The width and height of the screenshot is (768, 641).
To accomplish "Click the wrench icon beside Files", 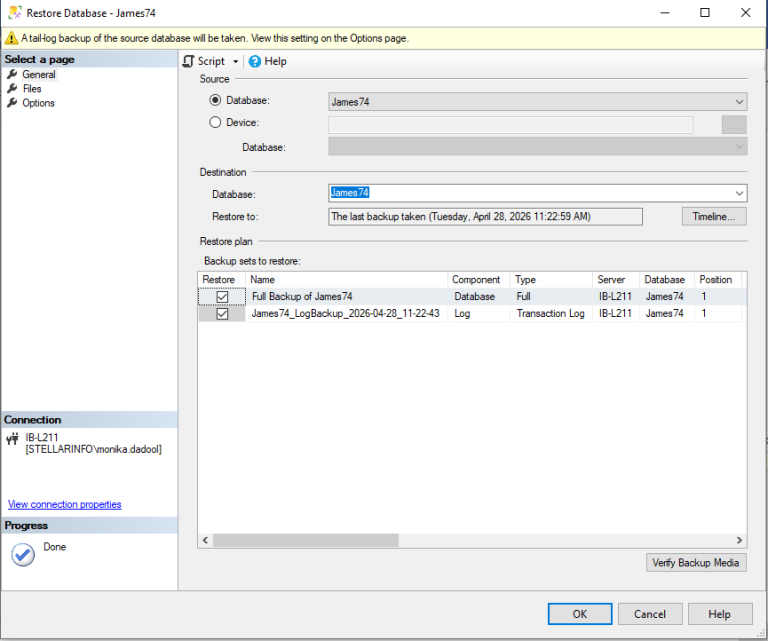I will pyautogui.click(x=12, y=89).
